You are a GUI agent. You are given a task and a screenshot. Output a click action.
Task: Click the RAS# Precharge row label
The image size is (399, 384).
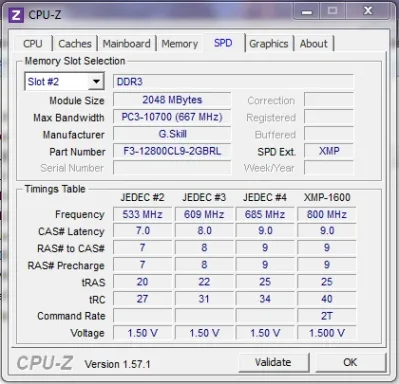pyautogui.click(x=66, y=266)
